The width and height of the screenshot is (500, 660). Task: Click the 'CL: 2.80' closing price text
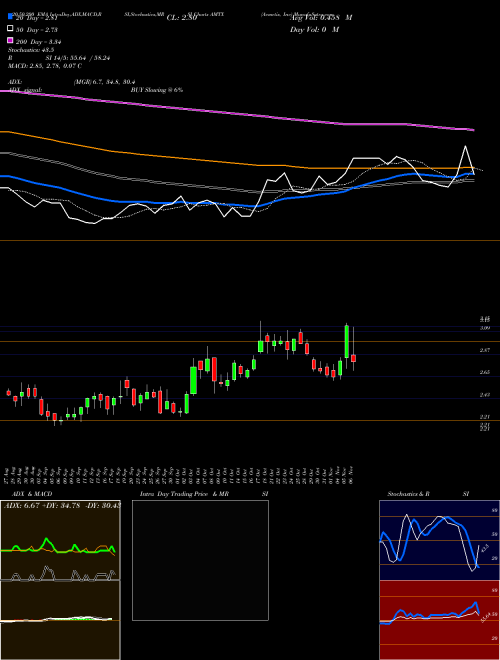click(x=182, y=18)
